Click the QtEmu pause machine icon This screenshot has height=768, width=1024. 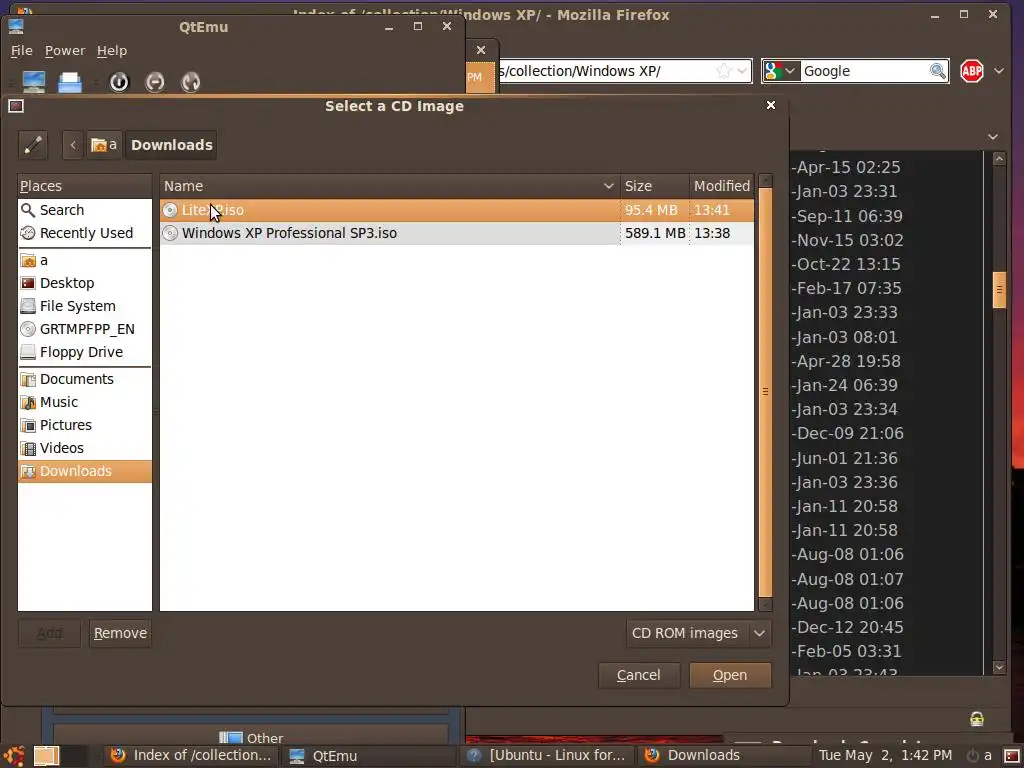point(155,82)
